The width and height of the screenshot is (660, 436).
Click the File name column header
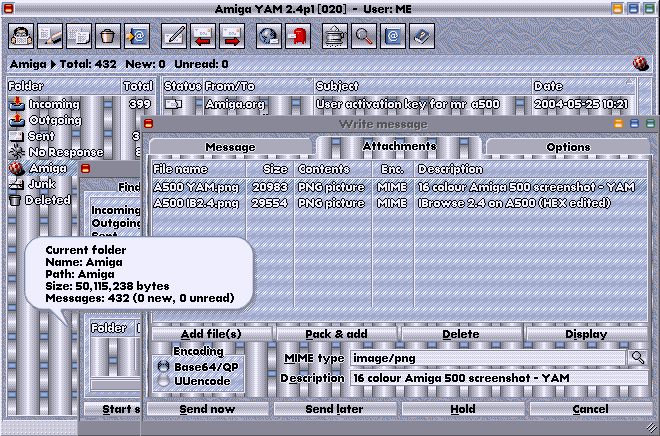(198, 169)
